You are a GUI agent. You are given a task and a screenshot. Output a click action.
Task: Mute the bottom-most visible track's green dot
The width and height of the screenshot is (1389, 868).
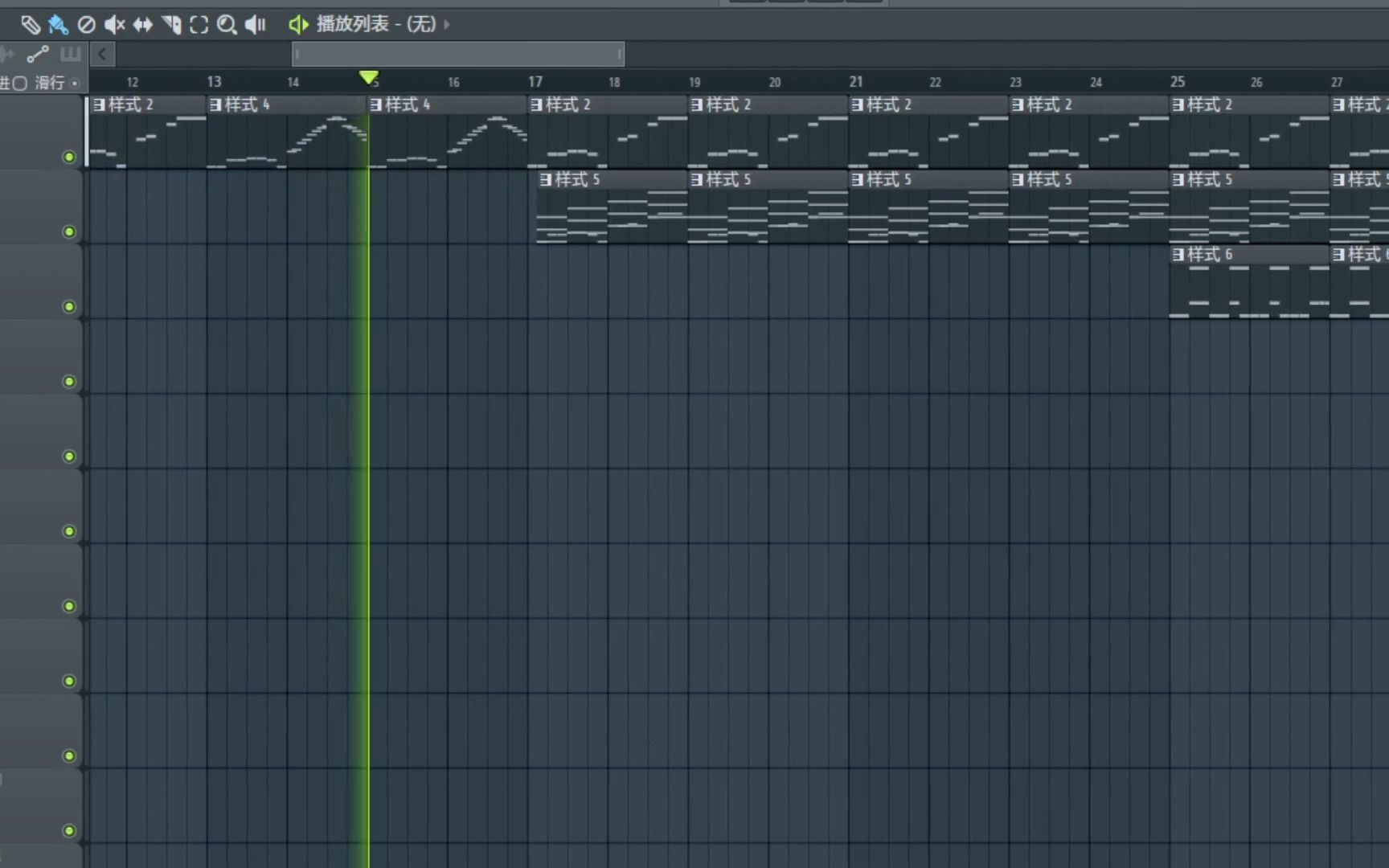(x=69, y=830)
